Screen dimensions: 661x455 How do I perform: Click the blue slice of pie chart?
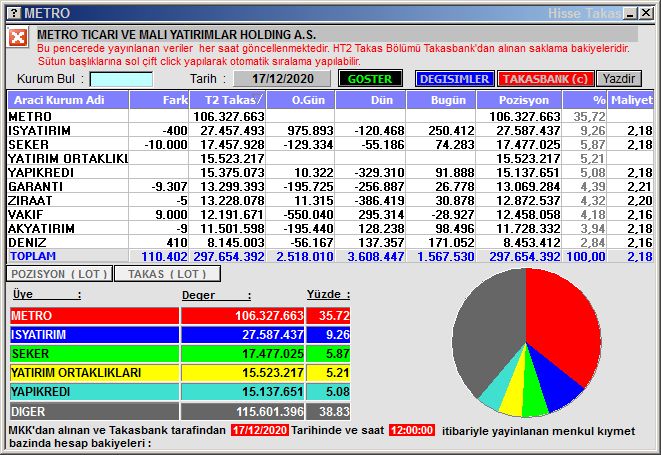[x=556, y=382]
